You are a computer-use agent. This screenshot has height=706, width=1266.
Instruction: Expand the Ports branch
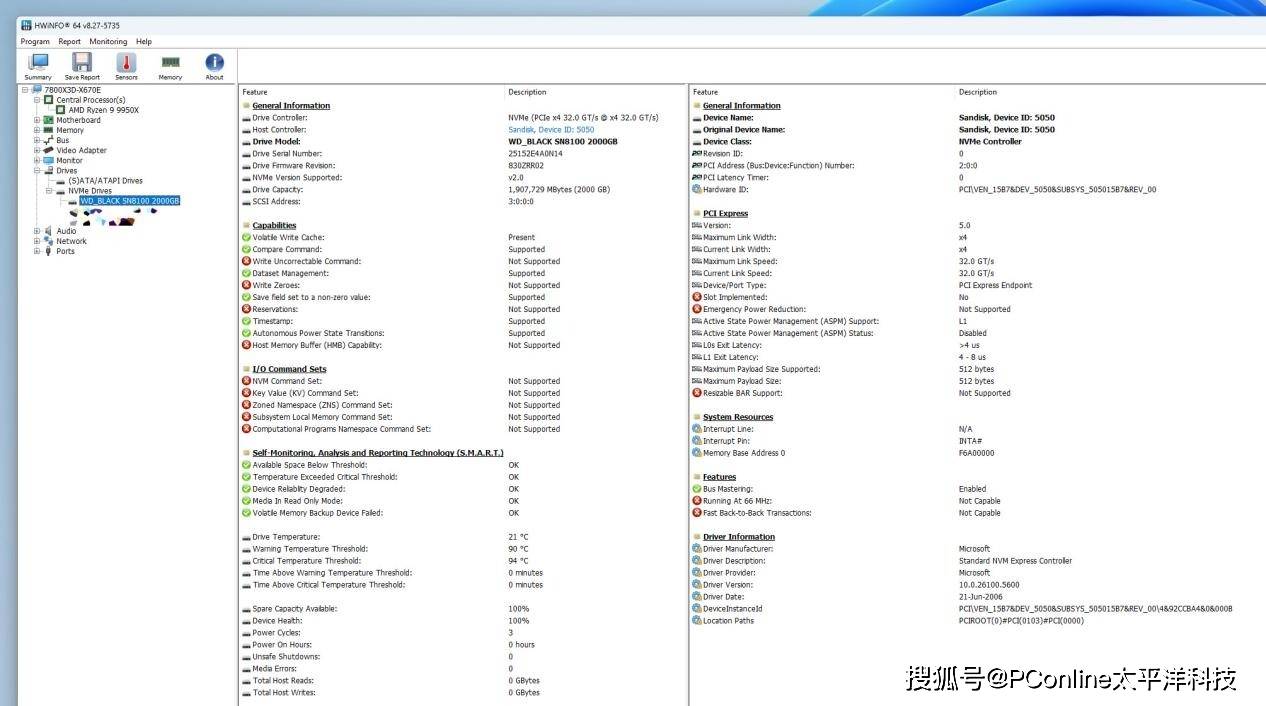(x=37, y=251)
